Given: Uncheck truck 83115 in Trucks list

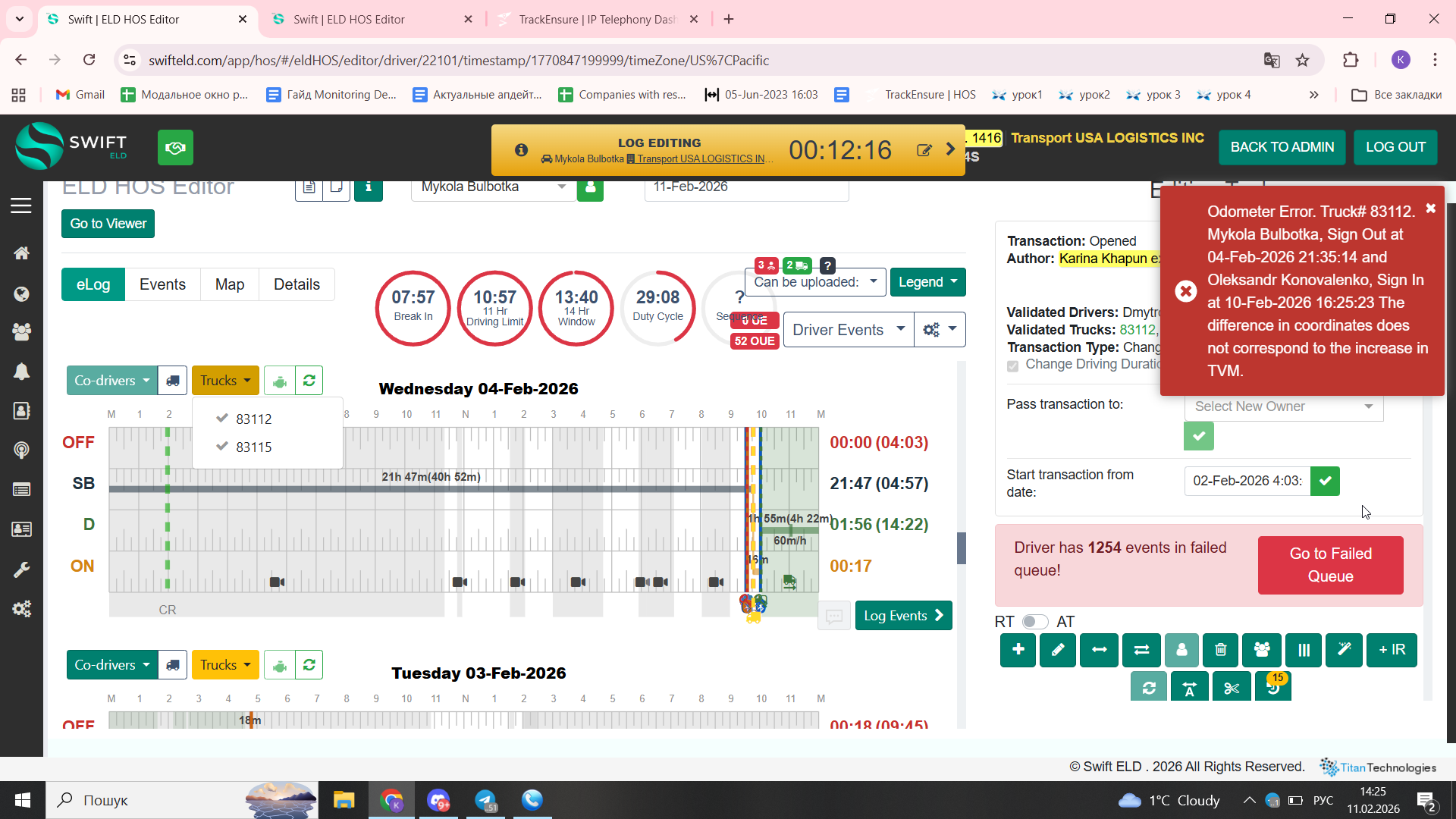Looking at the screenshot, I should (x=253, y=447).
